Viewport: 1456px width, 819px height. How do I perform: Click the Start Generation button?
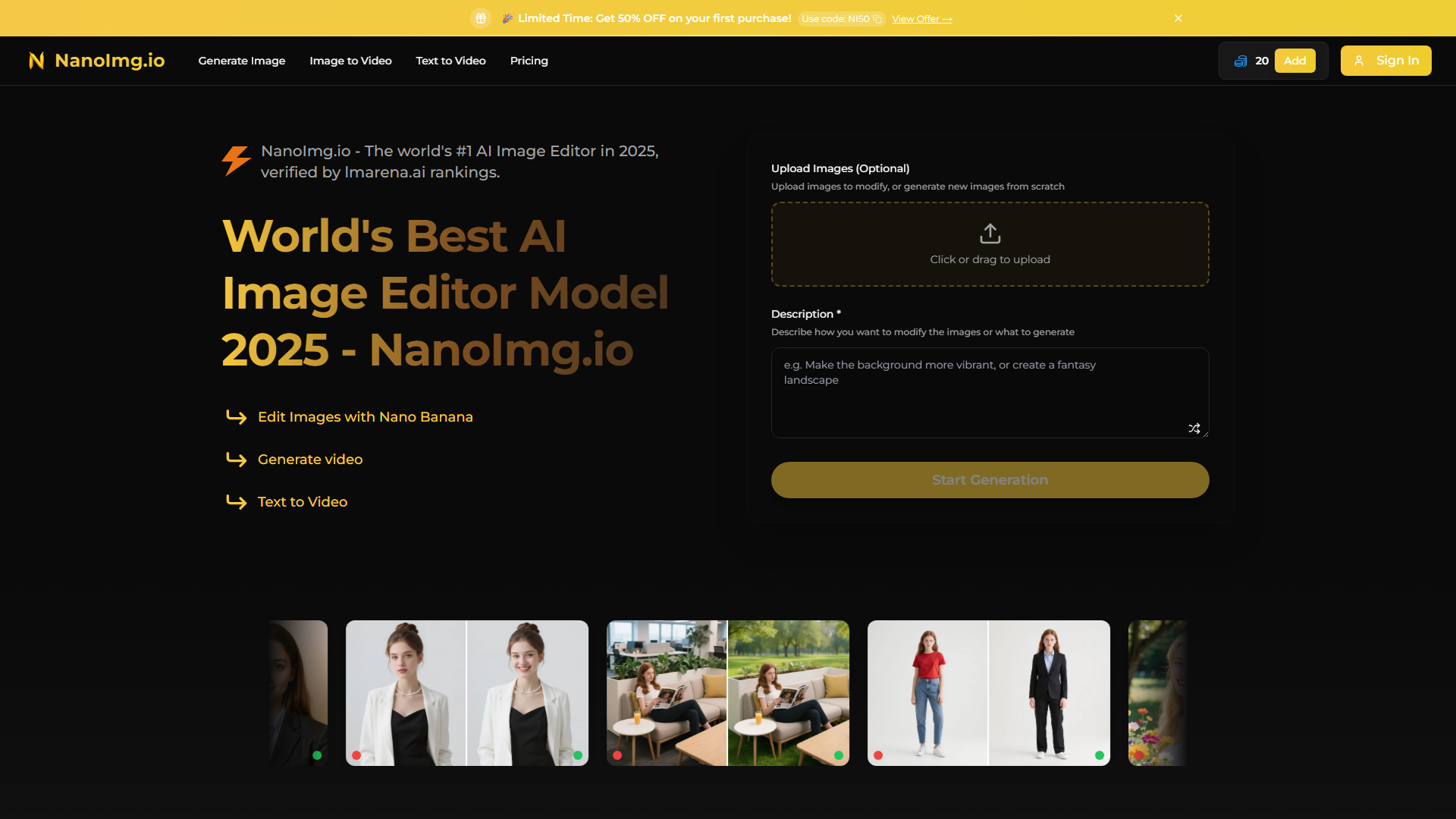click(x=990, y=480)
